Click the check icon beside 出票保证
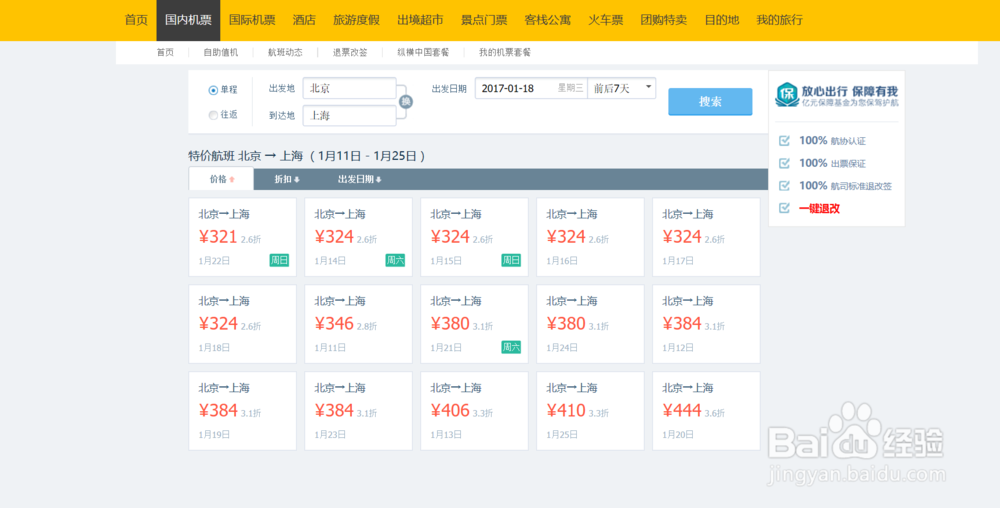Image resolution: width=1000 pixels, height=508 pixels. coord(785,163)
